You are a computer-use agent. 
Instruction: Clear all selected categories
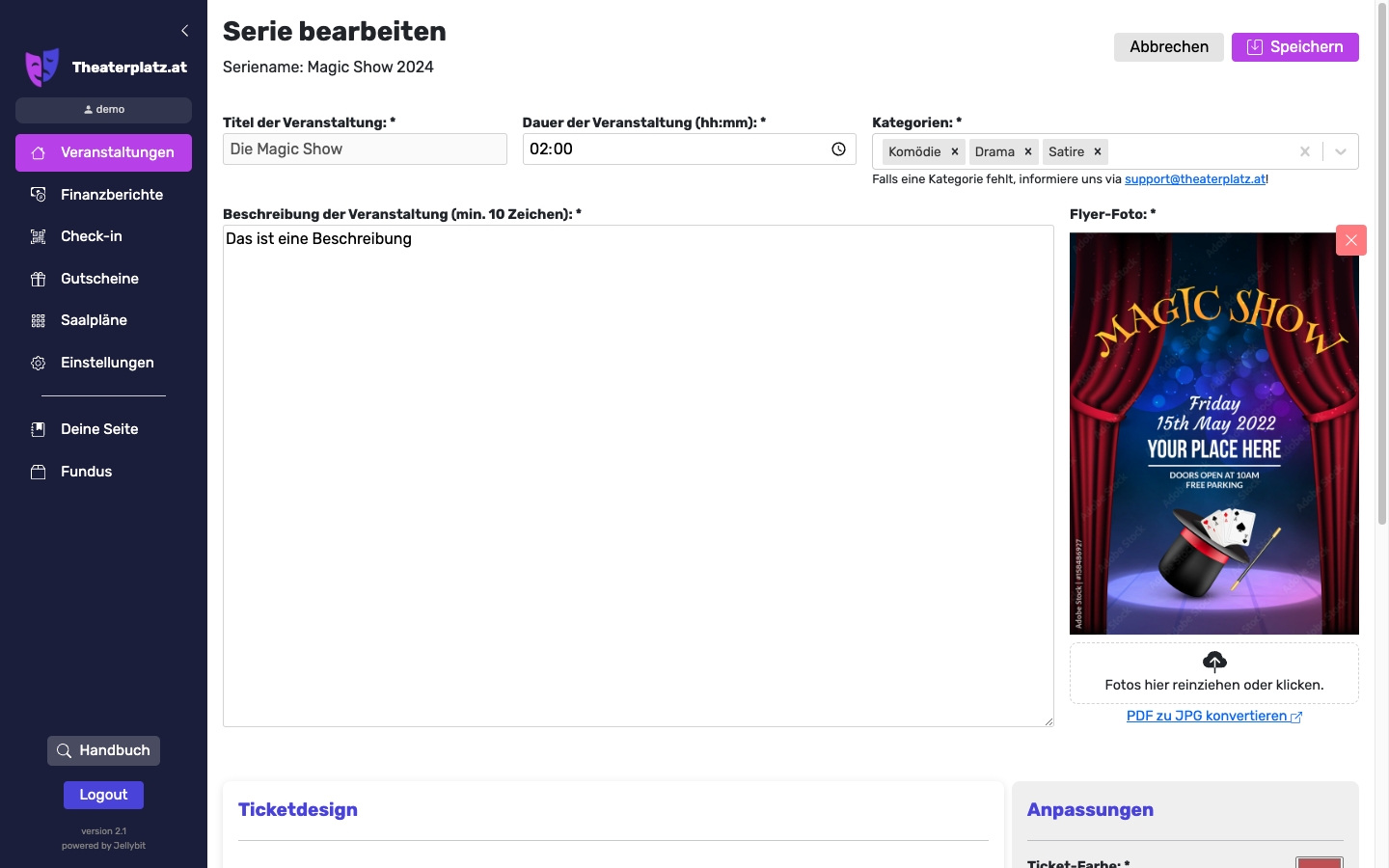1304,152
